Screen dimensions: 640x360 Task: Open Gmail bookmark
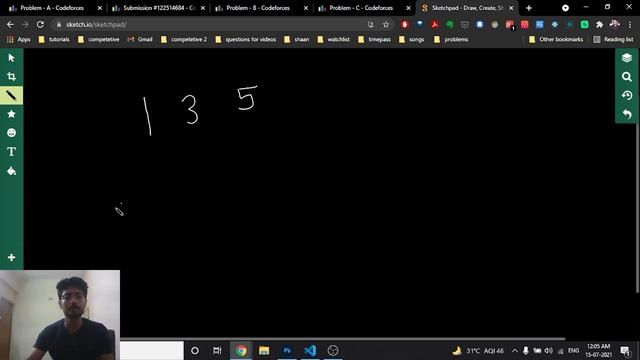click(x=140, y=39)
